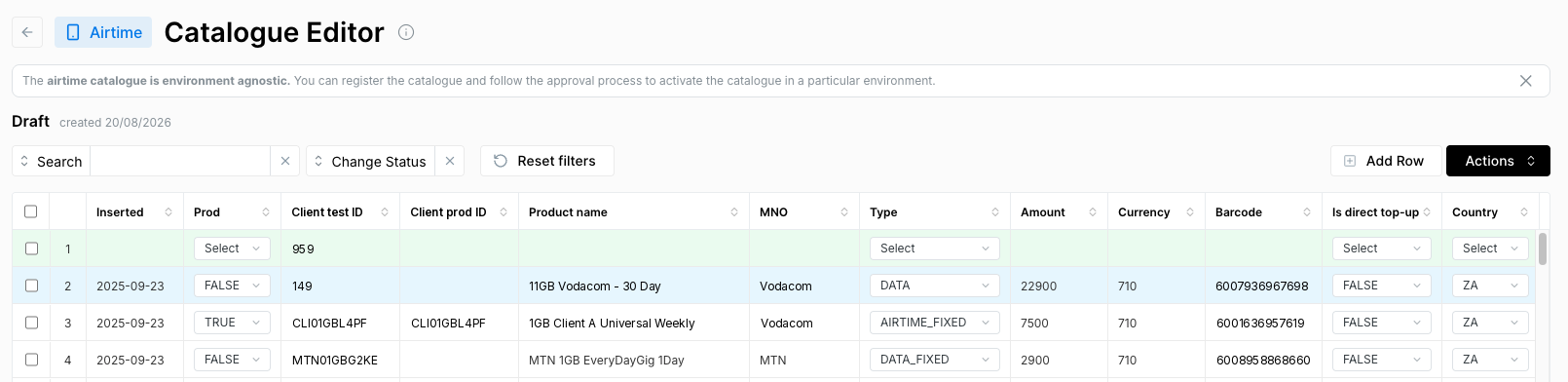Viewport: 1568px width, 382px height.
Task: Sort by Client prod ID column
Action: tap(504, 211)
